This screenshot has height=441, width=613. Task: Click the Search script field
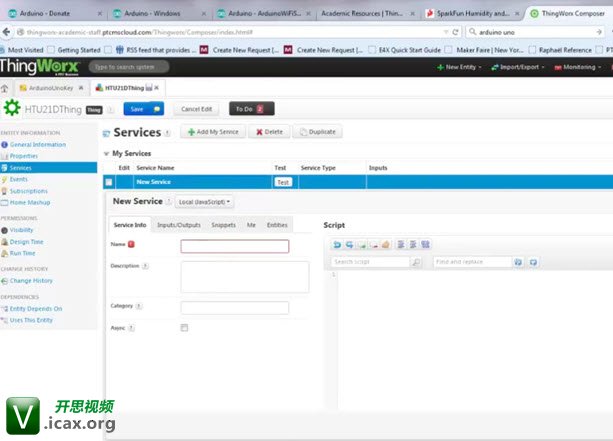(370, 262)
